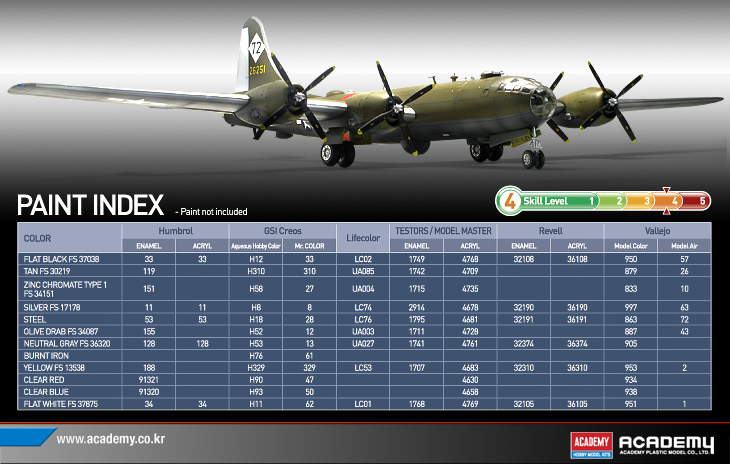The image size is (730, 464).
Task: Click the LC02 Lifecolor cell
Action: click(x=363, y=259)
